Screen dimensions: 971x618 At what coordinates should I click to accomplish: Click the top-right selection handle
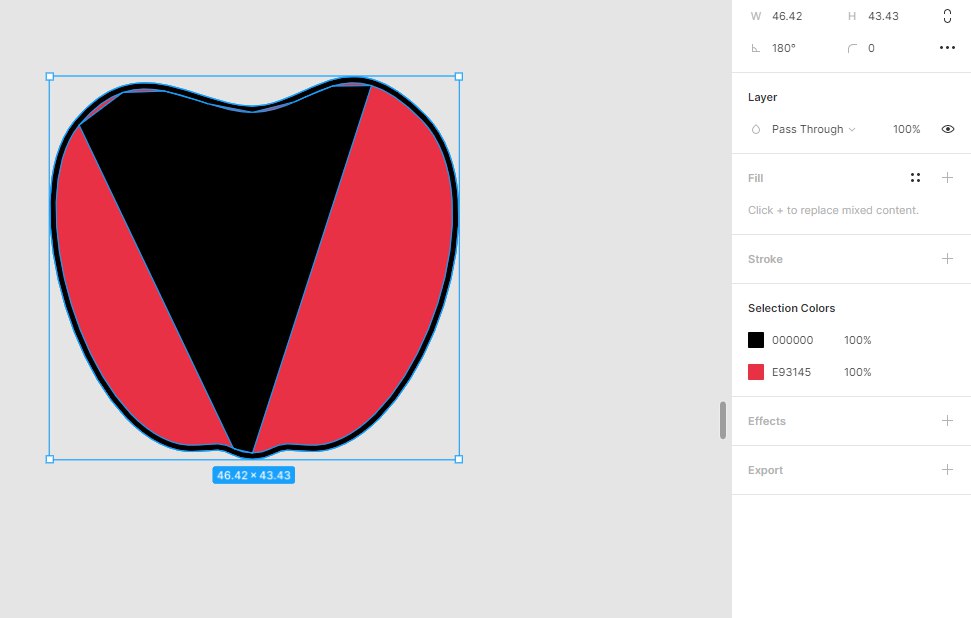459,77
